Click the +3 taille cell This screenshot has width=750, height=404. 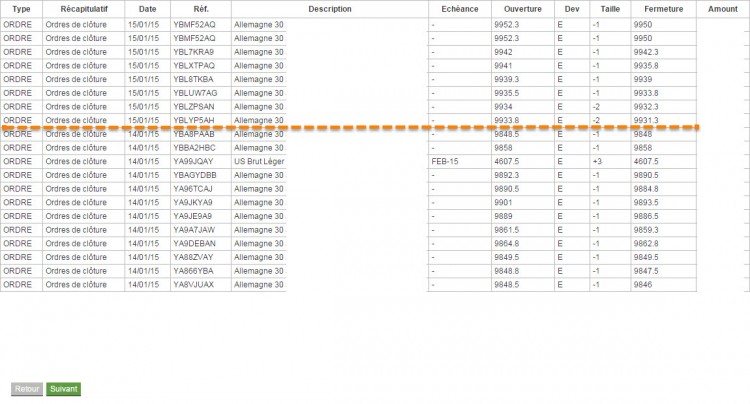coord(610,162)
